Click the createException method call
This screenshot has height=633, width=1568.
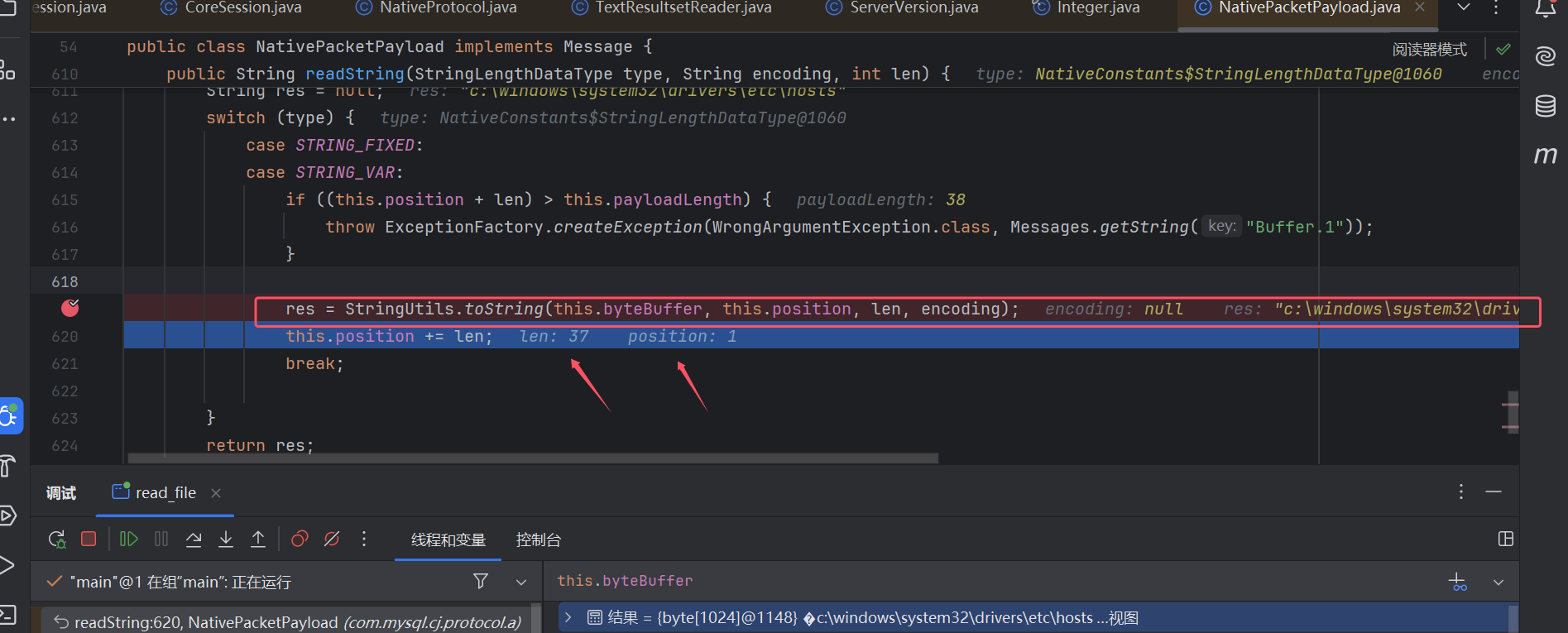coord(627,227)
